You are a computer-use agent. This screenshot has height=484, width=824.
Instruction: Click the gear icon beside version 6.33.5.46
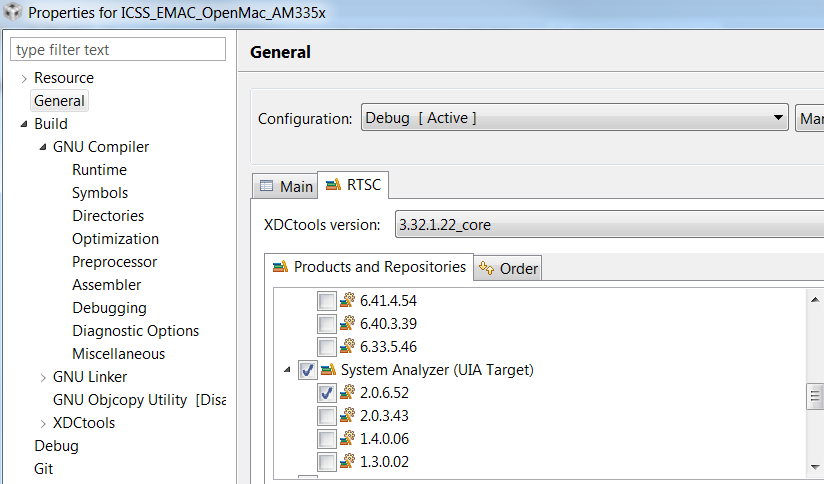tap(348, 347)
